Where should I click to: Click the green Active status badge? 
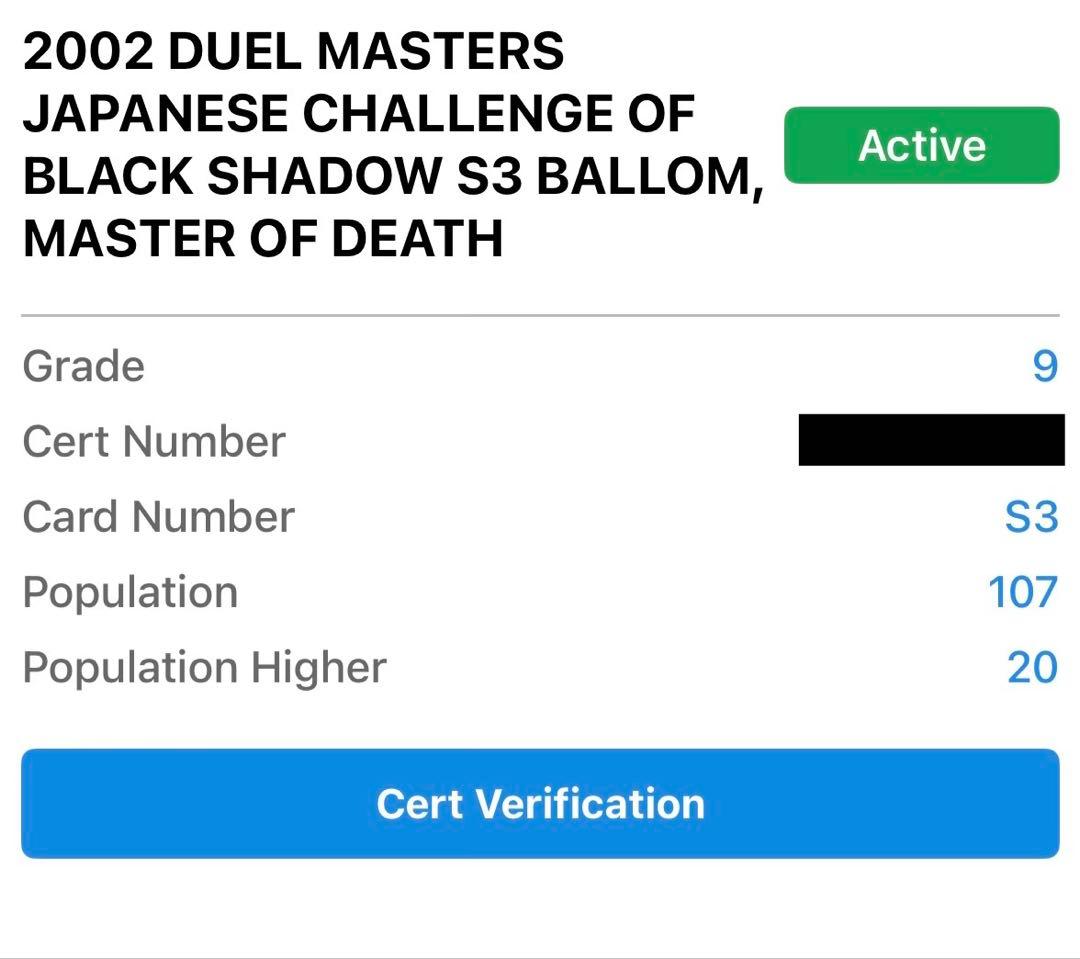tap(921, 145)
